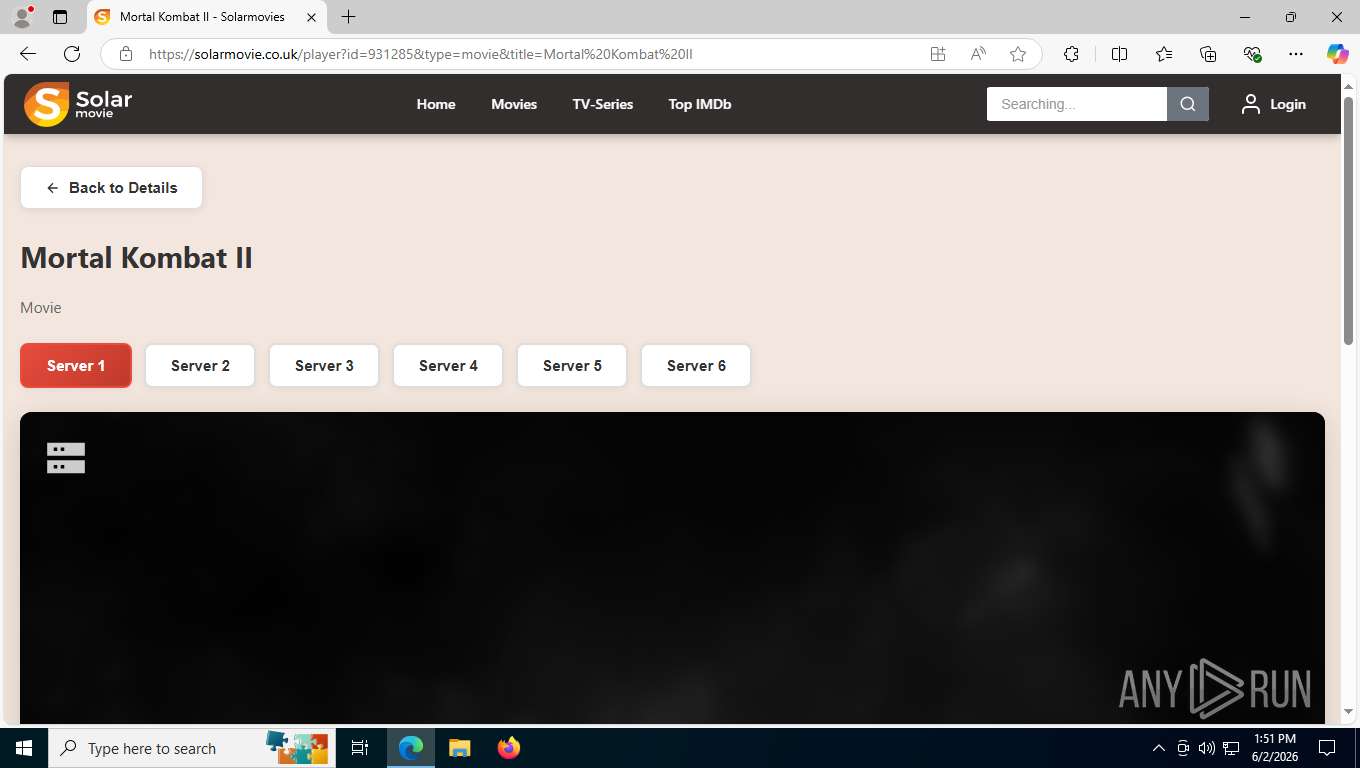Select Server 1
The height and width of the screenshot is (768, 1360).
coord(76,366)
